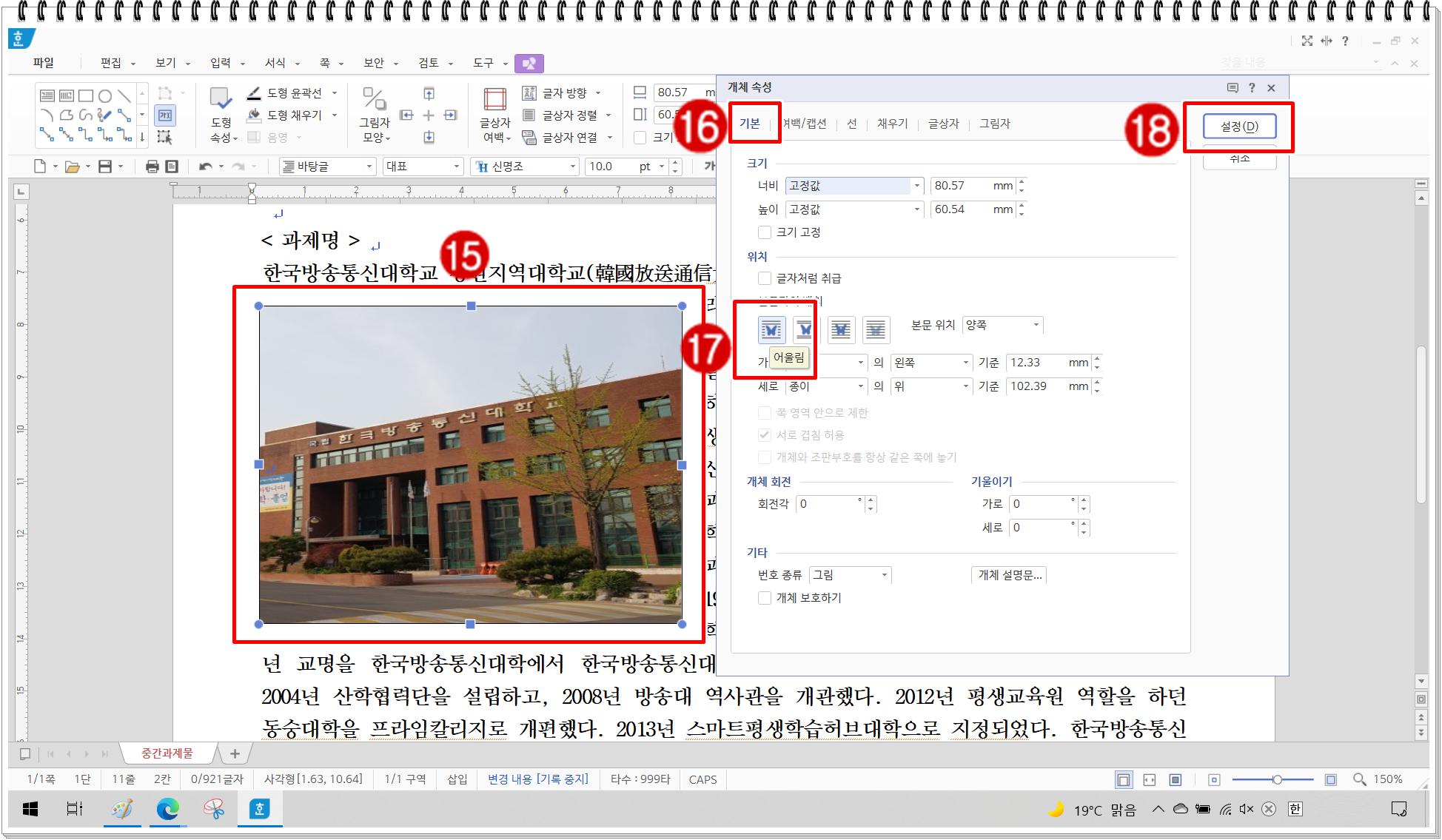Open the 번호 종류 그림 dropdown
Screen dimensions: 1442x840
click(x=850, y=575)
